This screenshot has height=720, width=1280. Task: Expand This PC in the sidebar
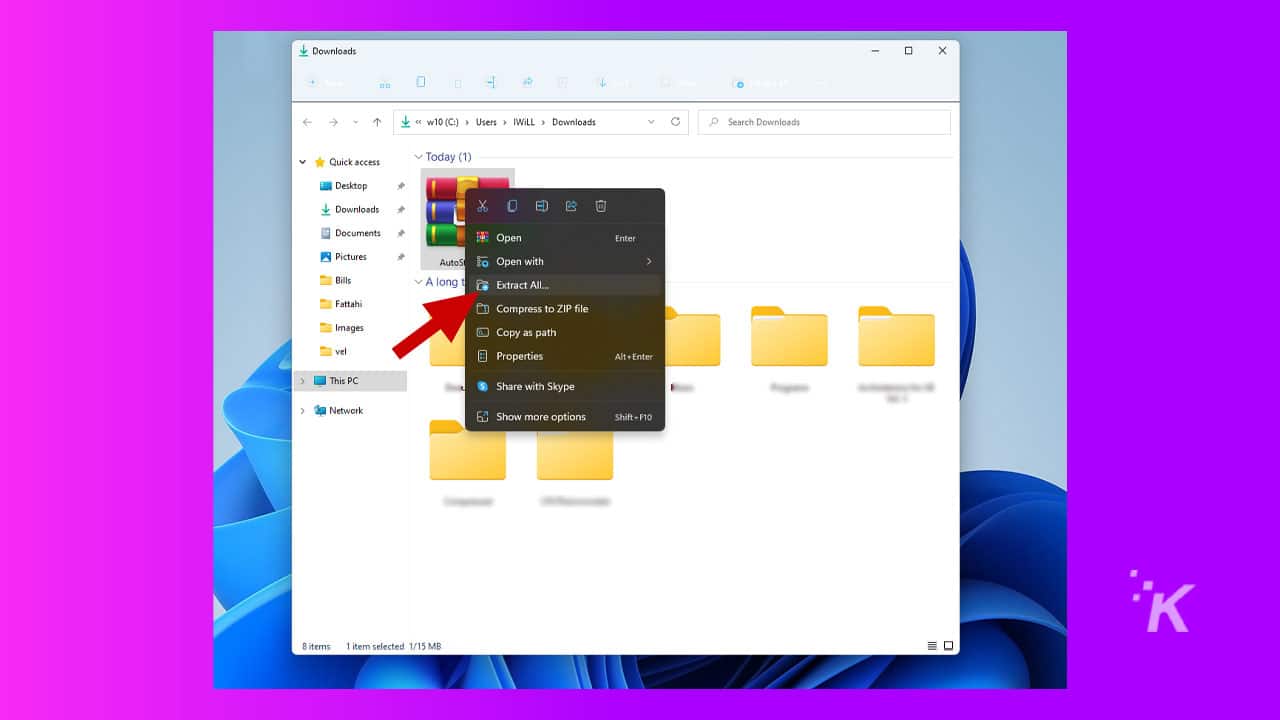click(302, 381)
